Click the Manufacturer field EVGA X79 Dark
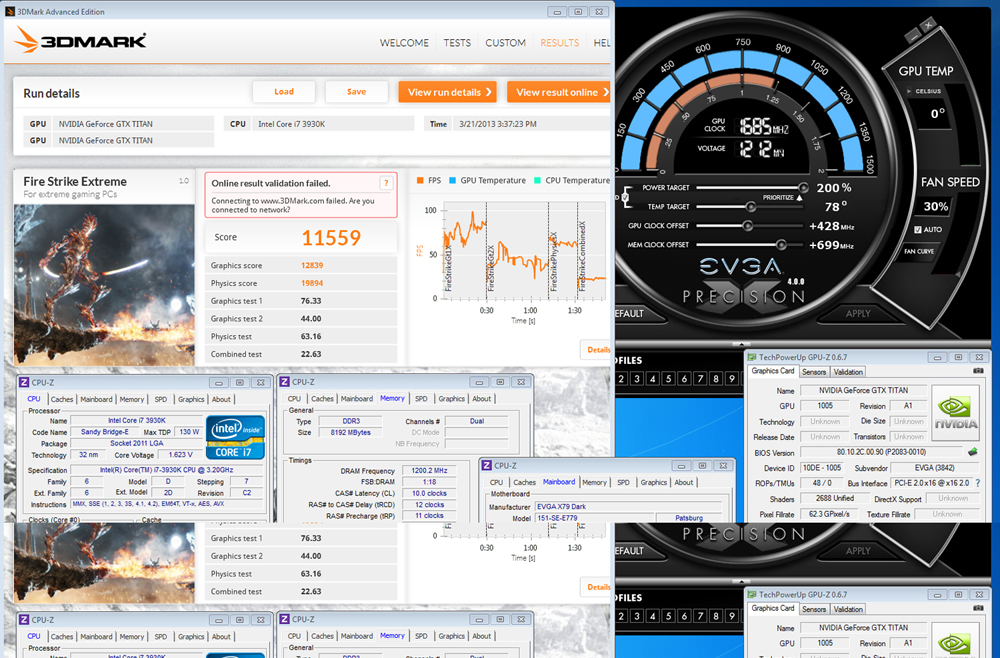 tap(628, 507)
